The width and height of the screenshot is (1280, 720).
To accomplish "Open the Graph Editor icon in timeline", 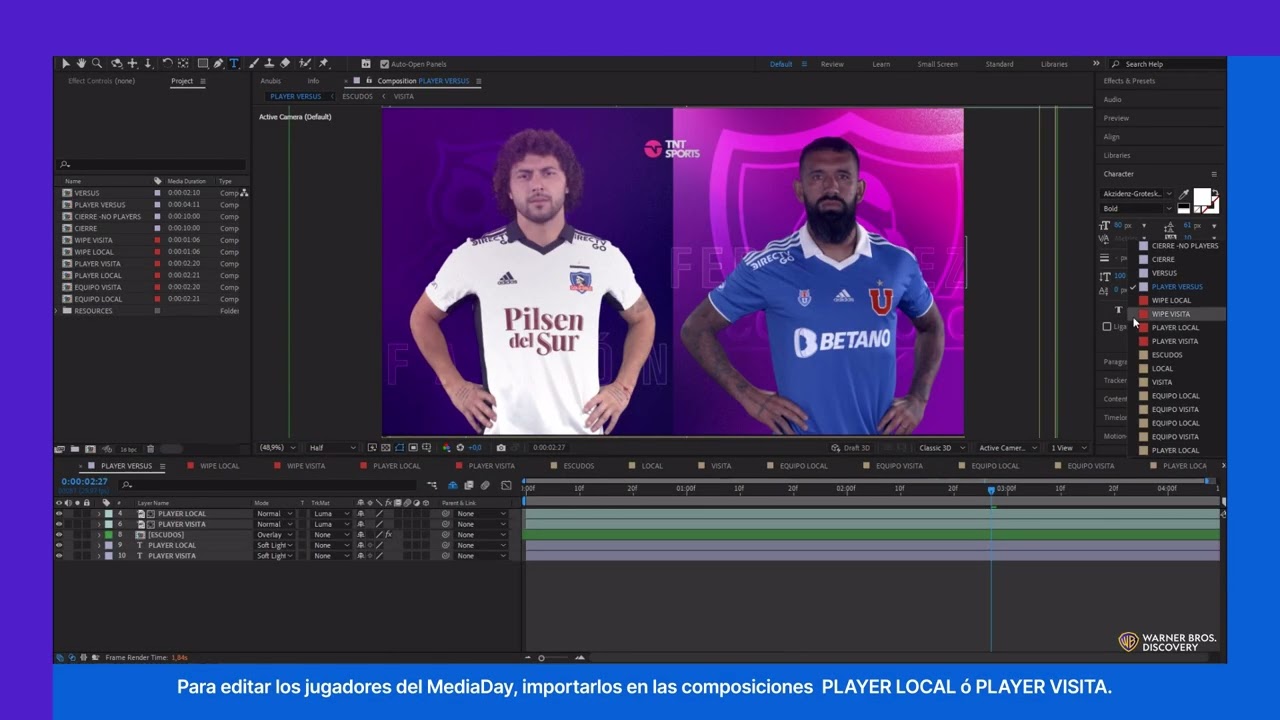I will click(x=506, y=485).
